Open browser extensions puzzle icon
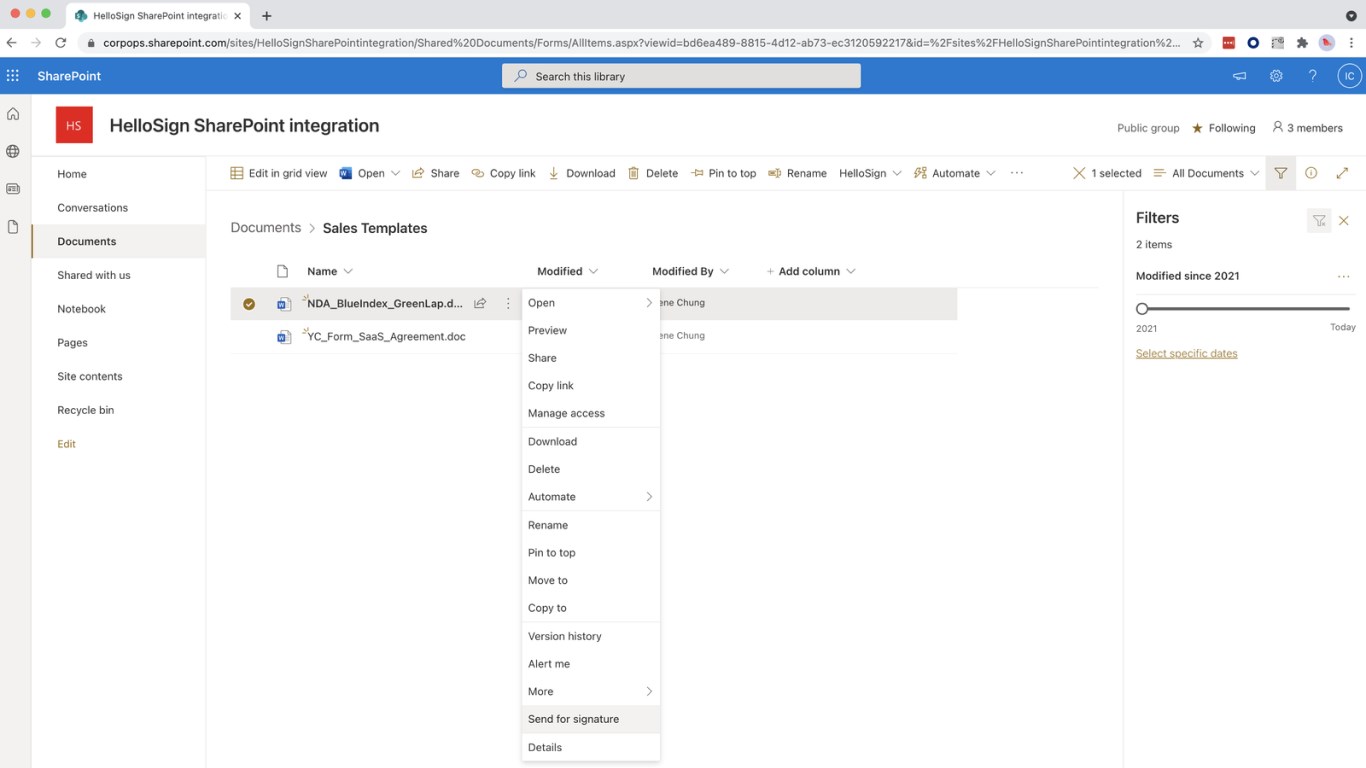The height and width of the screenshot is (768, 1366). (x=1302, y=43)
